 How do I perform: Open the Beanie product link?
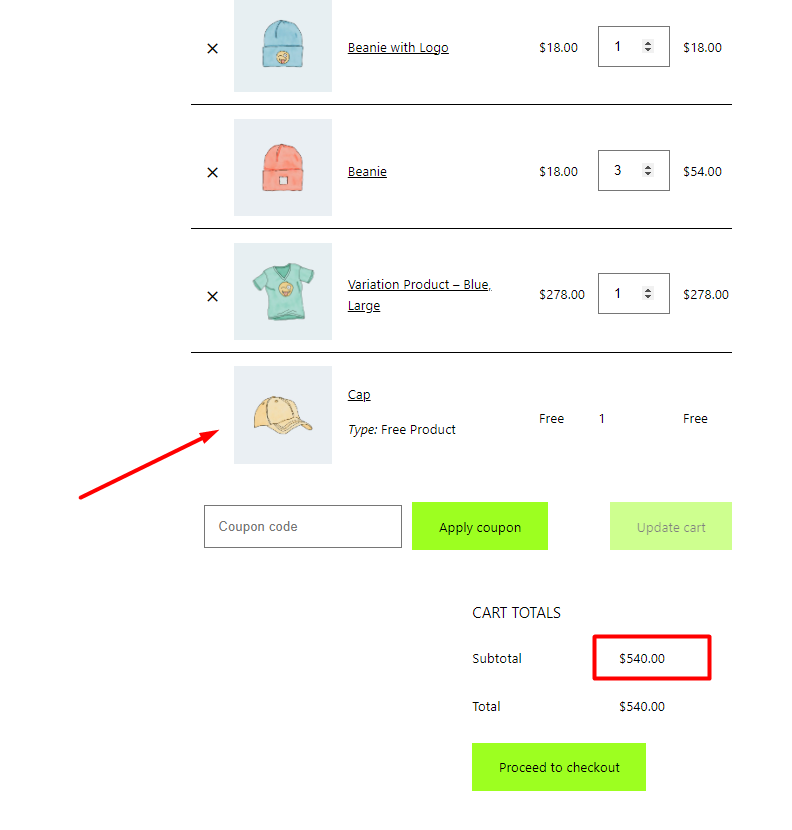click(367, 172)
